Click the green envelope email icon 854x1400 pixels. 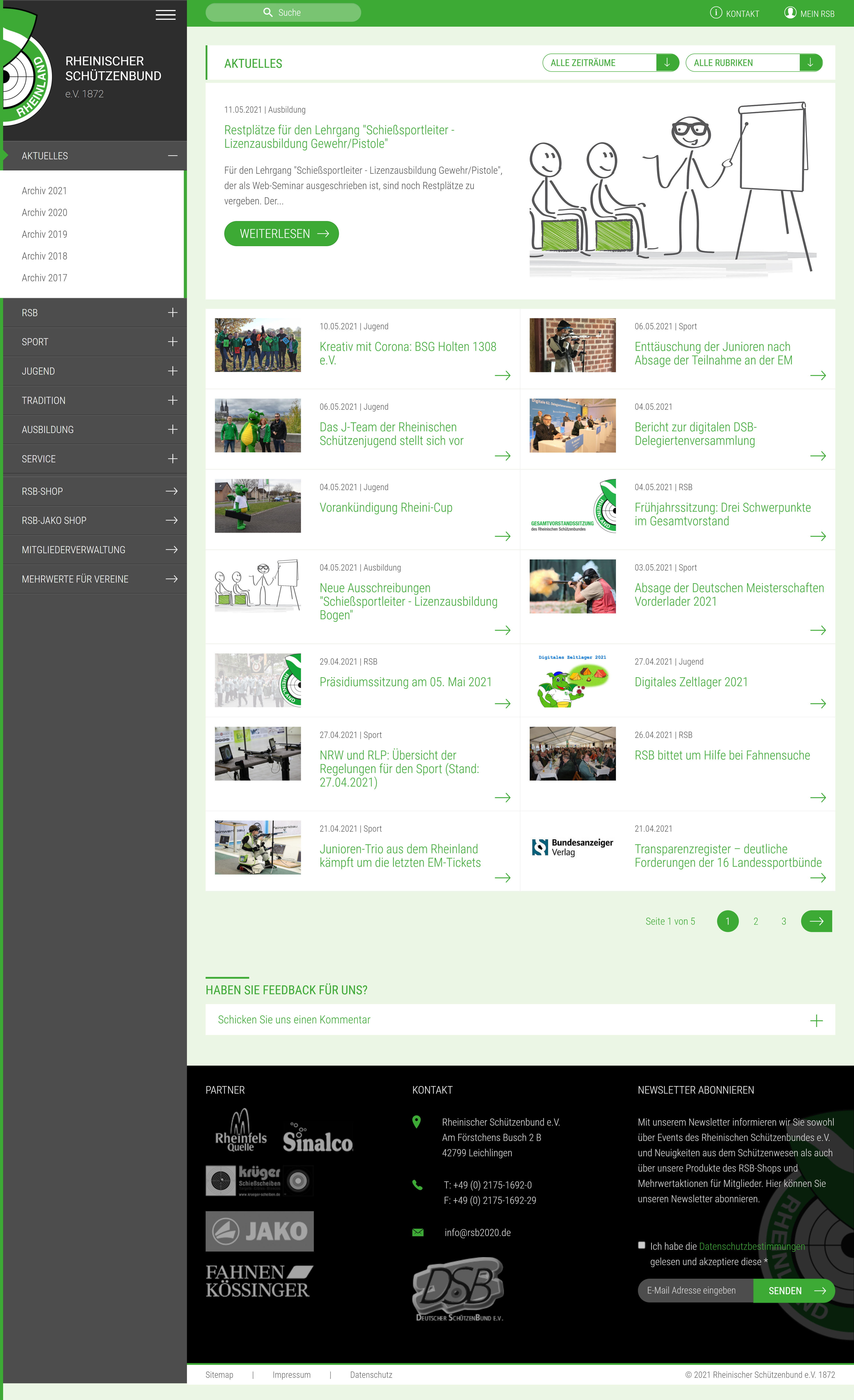418,1232
